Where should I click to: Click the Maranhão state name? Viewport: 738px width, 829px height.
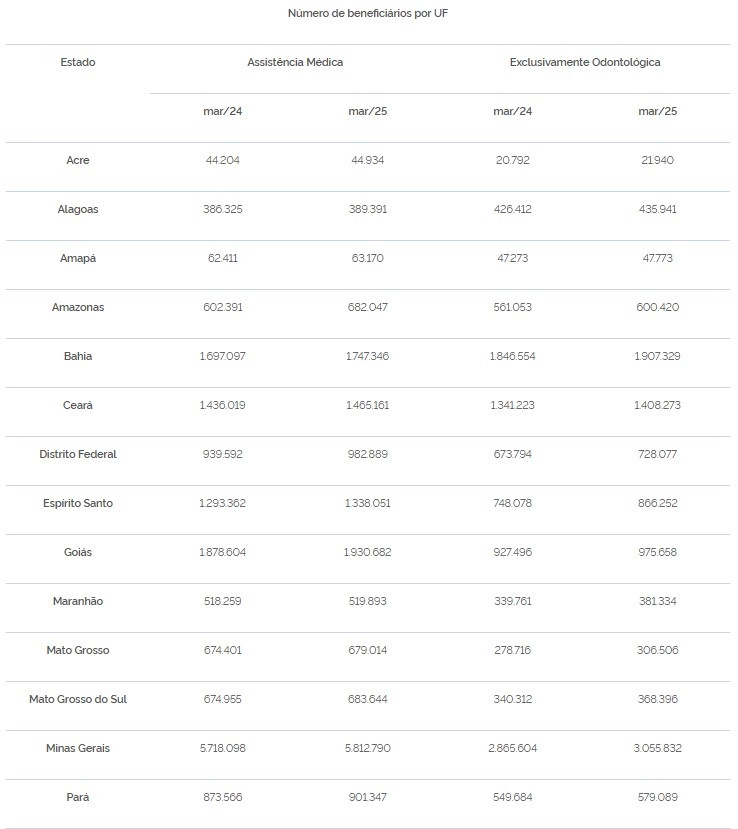point(78,601)
